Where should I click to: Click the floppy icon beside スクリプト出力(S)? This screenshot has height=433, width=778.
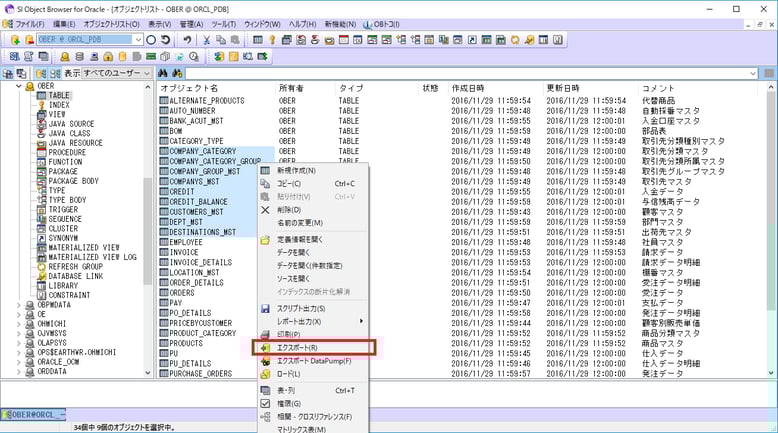(265, 308)
